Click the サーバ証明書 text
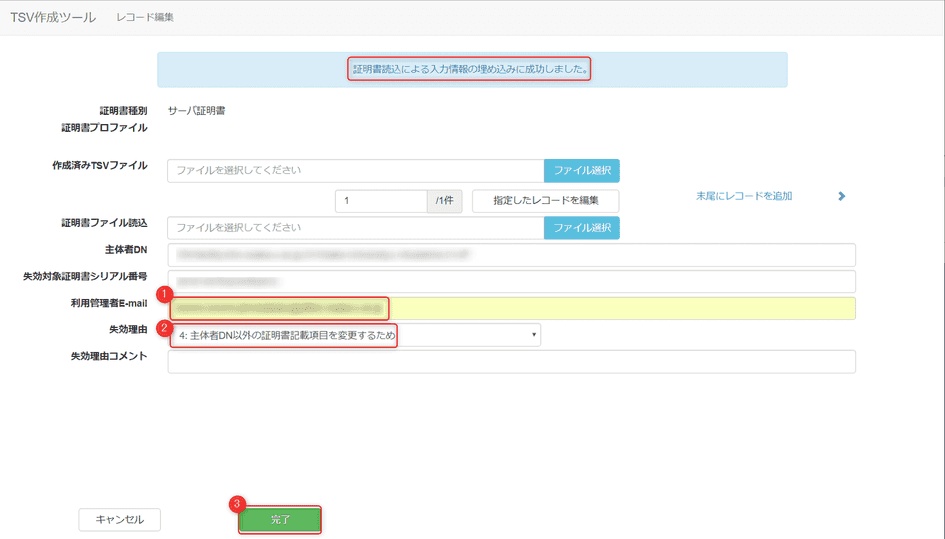The height and width of the screenshot is (539, 945). point(196,111)
